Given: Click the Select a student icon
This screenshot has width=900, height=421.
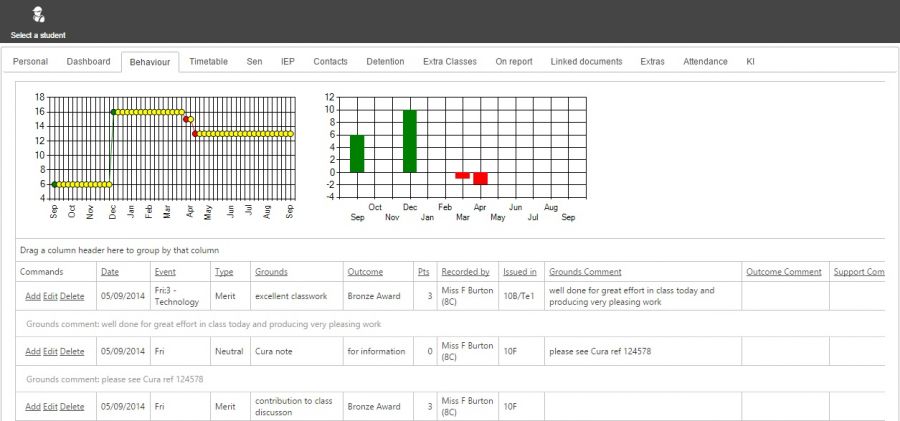Looking at the screenshot, I should tap(38, 15).
